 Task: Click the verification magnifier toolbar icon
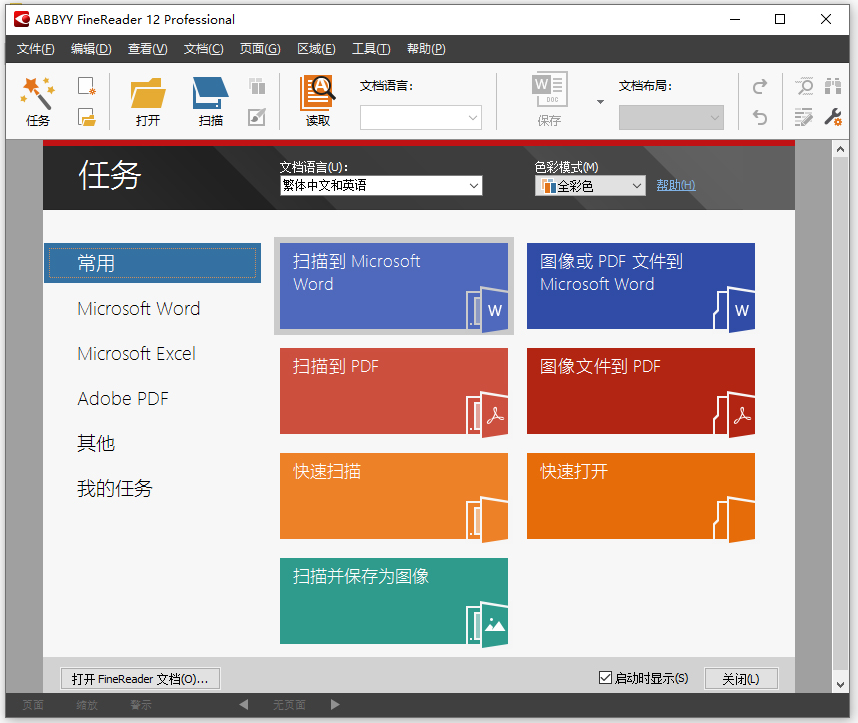coord(805,88)
